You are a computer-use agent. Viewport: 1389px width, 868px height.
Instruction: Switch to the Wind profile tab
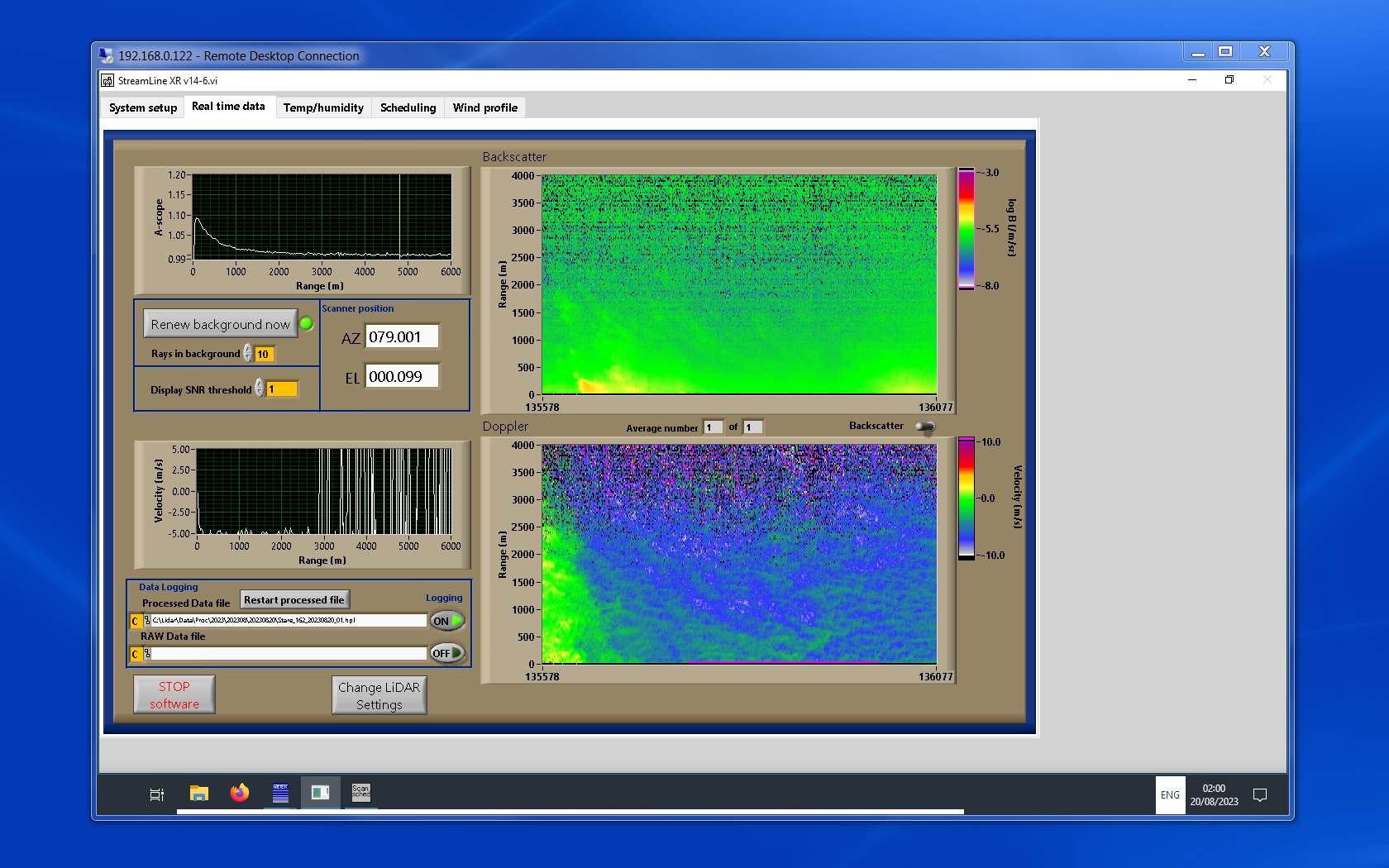pyautogui.click(x=484, y=107)
